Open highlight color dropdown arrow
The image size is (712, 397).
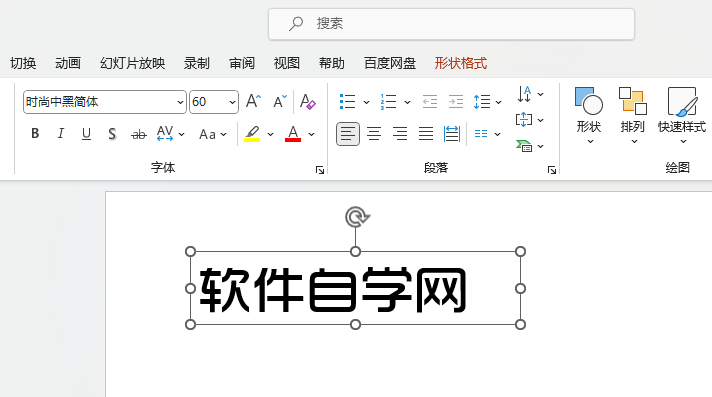pyautogui.click(x=271, y=134)
